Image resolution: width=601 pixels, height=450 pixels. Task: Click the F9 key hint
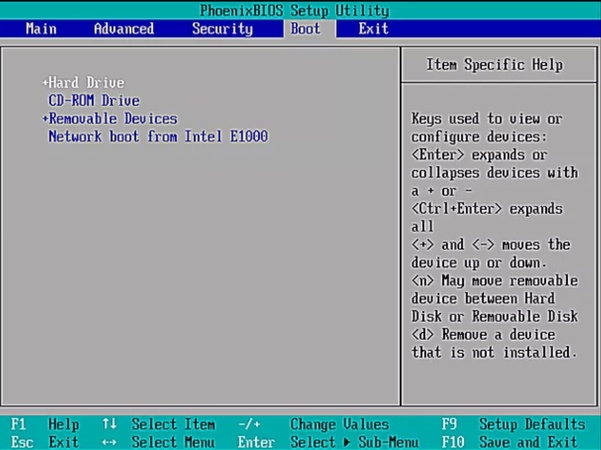[449, 424]
